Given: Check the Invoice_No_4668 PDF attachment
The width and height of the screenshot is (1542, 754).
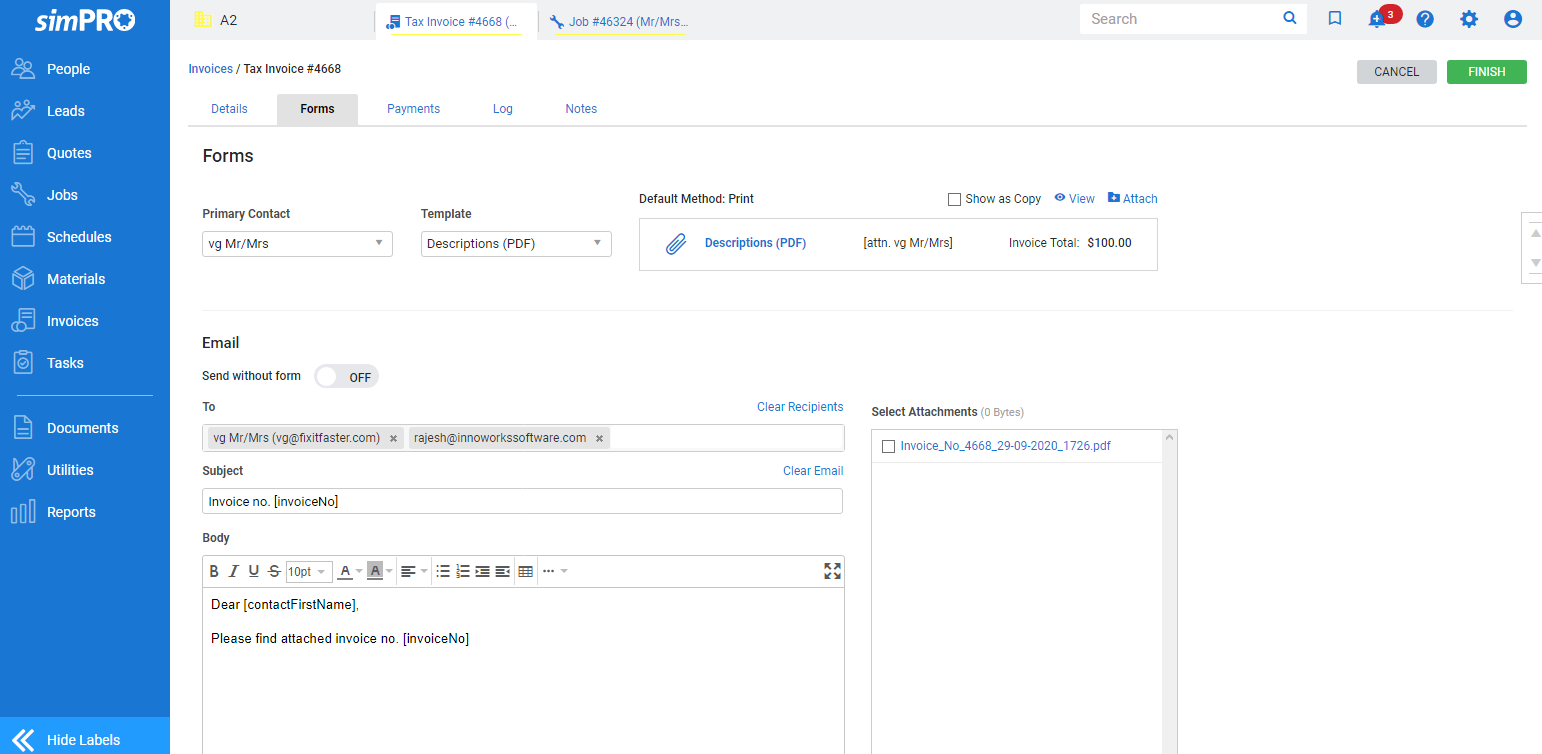Looking at the screenshot, I should pos(888,447).
